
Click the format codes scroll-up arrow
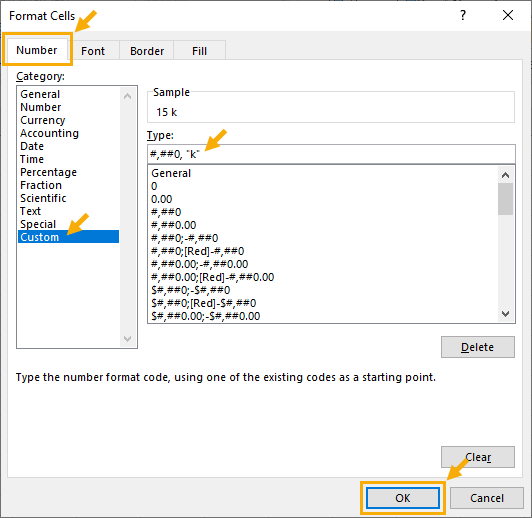click(505, 175)
